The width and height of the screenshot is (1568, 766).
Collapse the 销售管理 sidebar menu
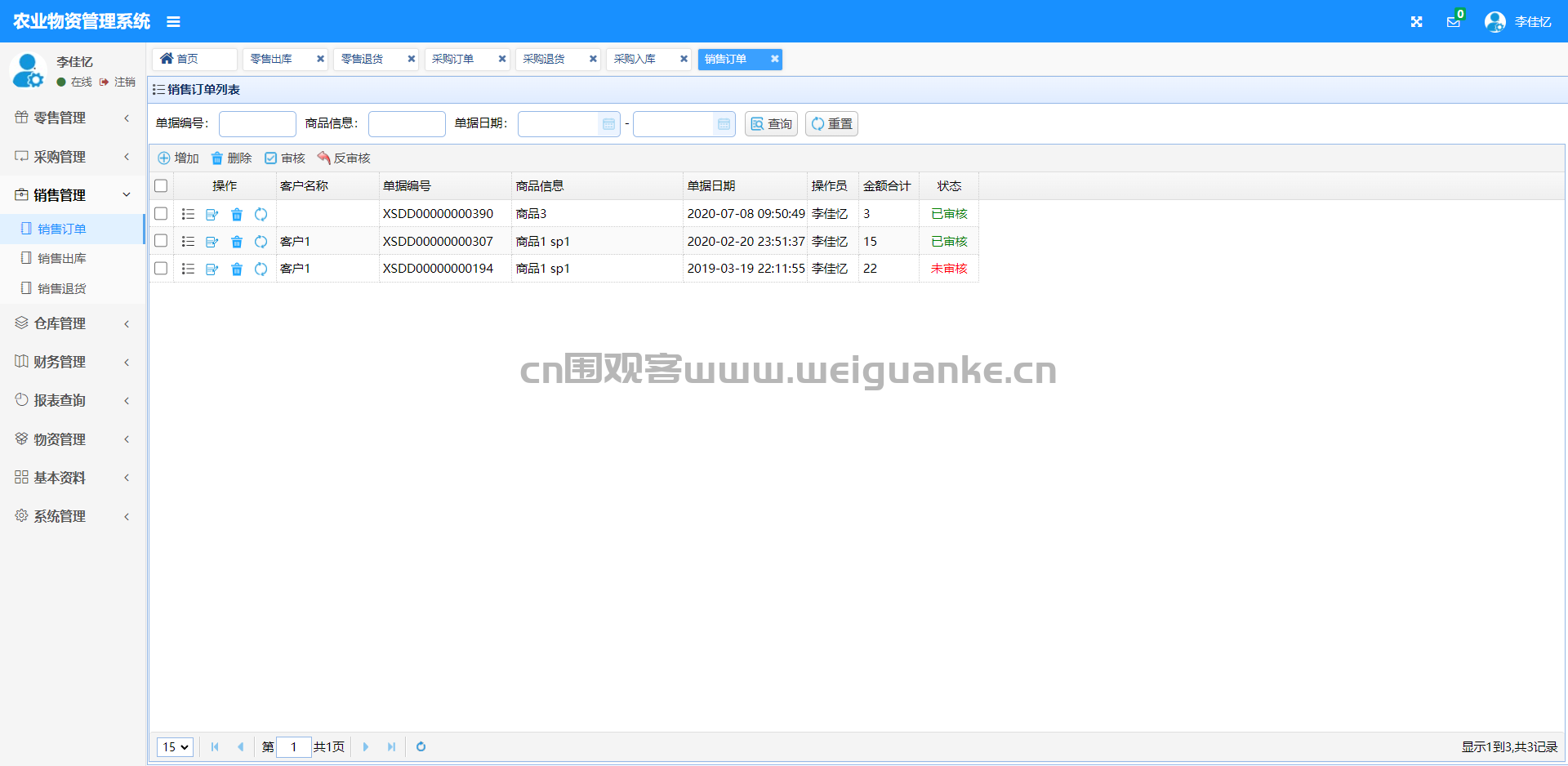click(x=73, y=195)
